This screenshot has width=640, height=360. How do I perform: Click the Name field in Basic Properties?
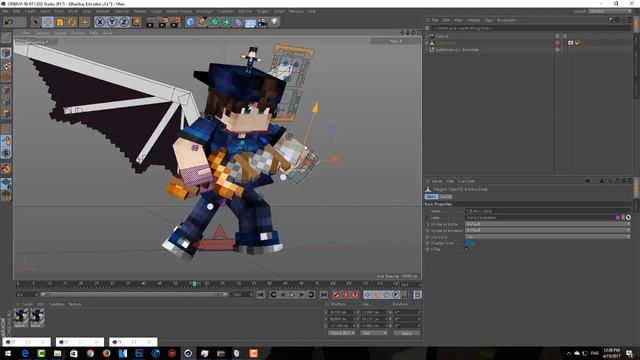548,211
